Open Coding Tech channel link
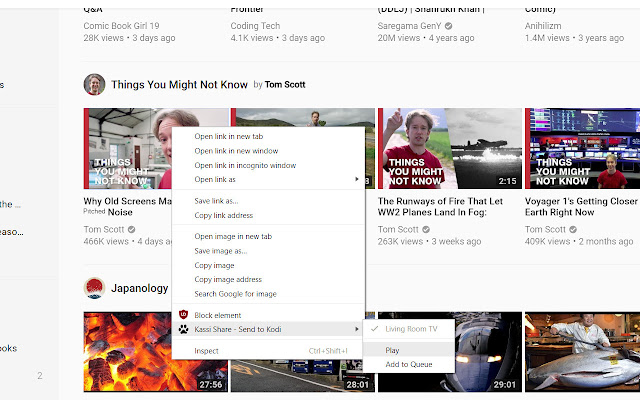Image resolution: width=640 pixels, height=400 pixels. 255,26
